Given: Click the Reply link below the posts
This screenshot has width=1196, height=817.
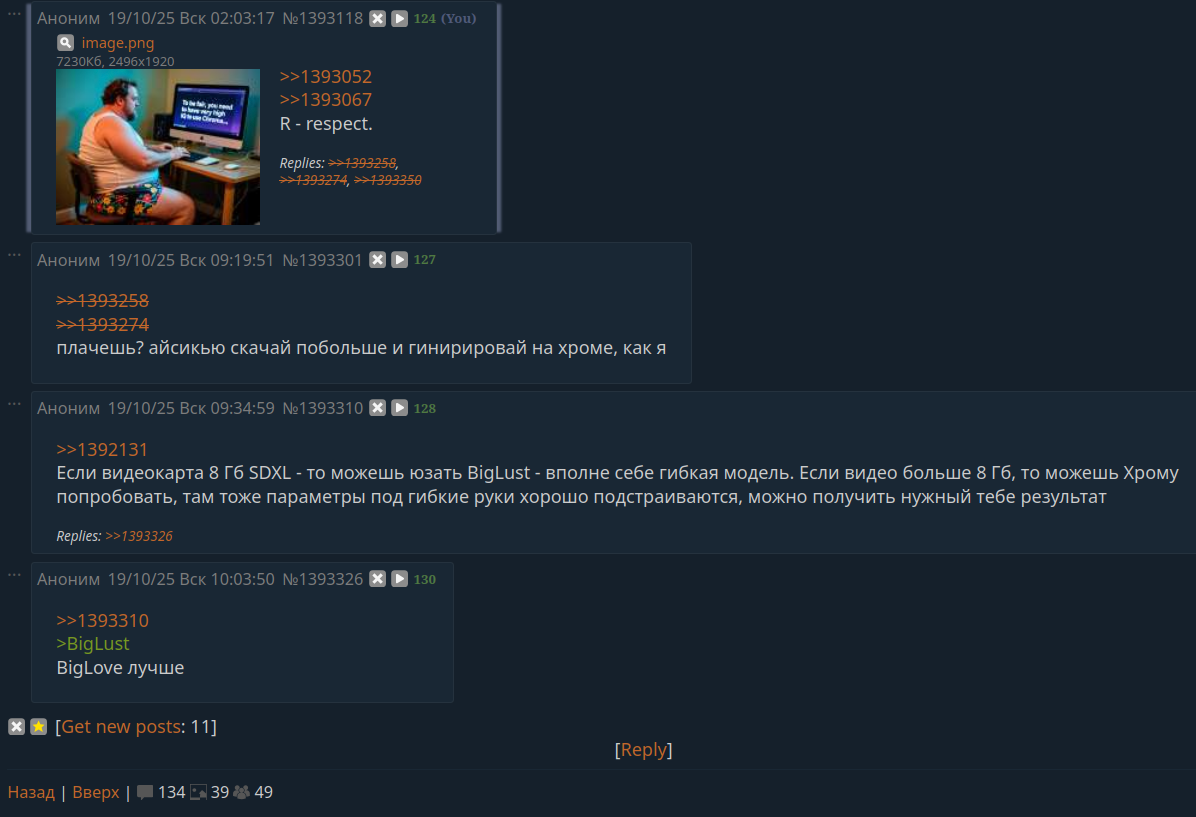Looking at the screenshot, I should coord(644,750).
